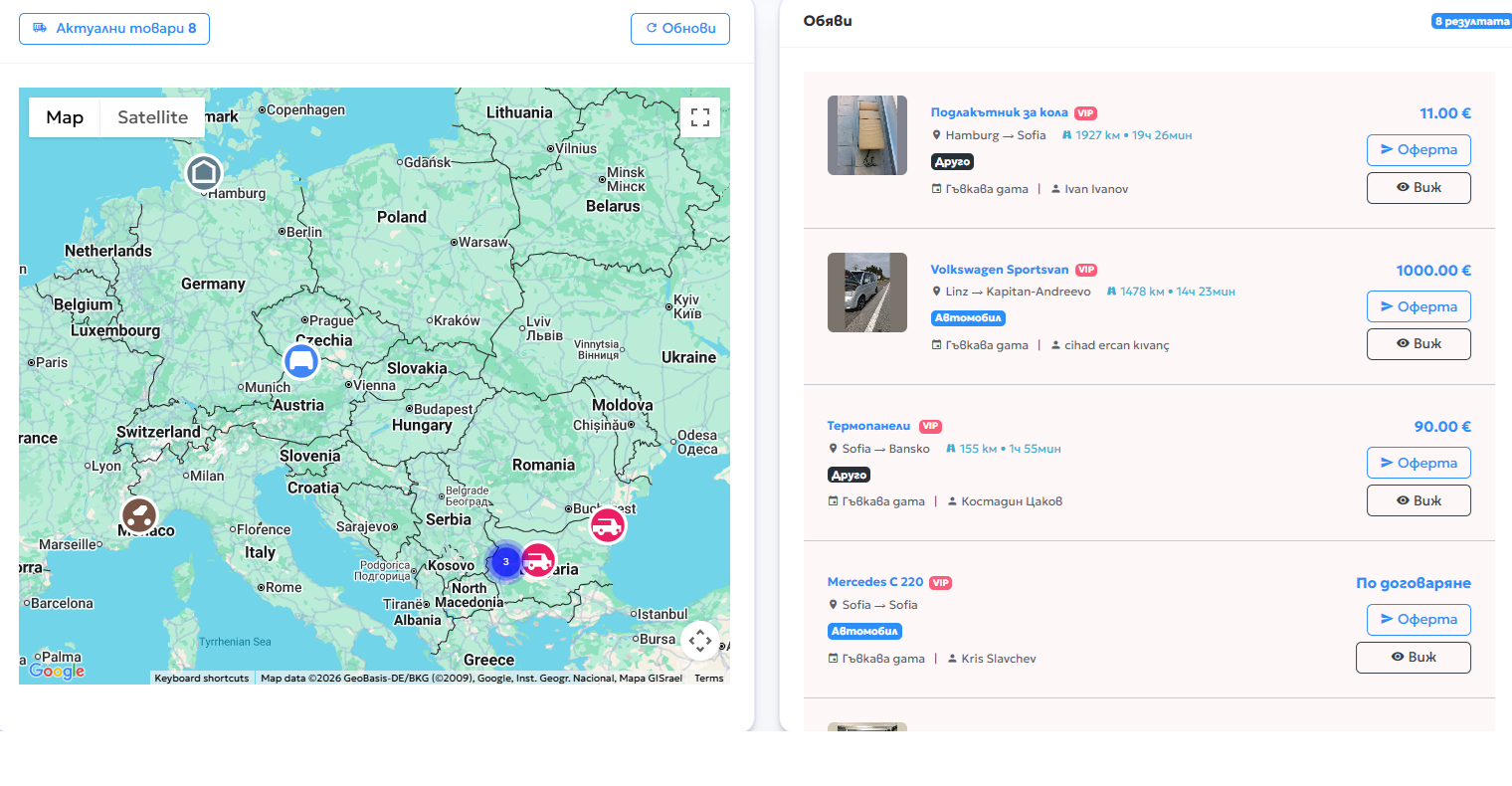This screenshot has height=786, width=1512.
Task: Click the brown package marker near Monaco
Action: [139, 515]
